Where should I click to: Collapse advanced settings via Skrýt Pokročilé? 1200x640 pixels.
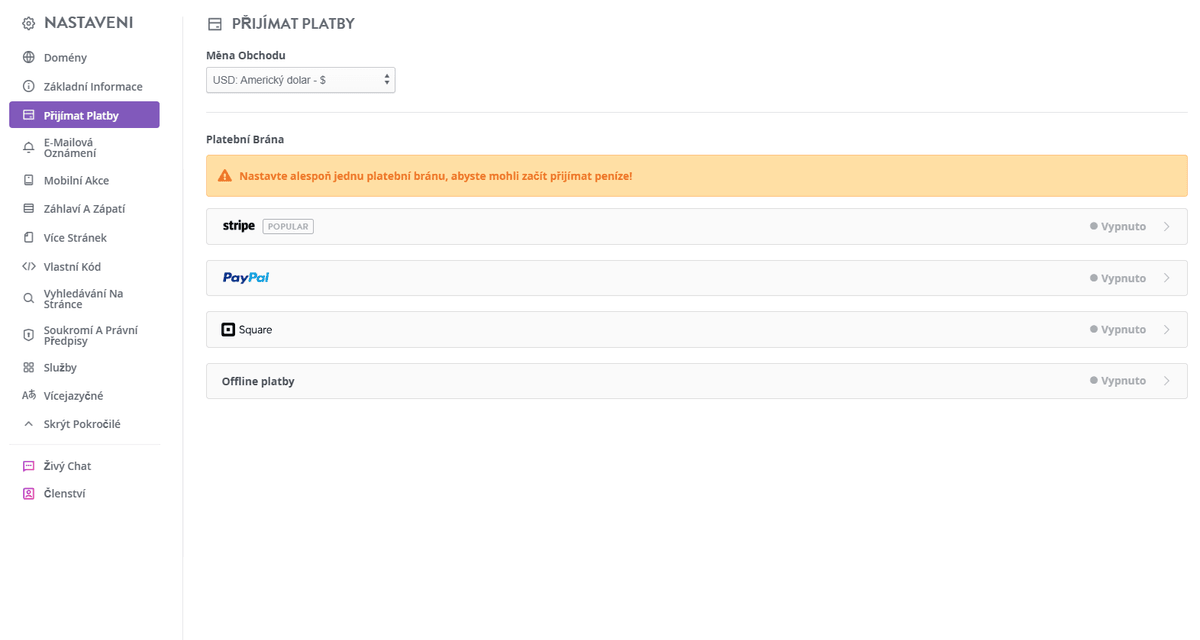coord(82,424)
